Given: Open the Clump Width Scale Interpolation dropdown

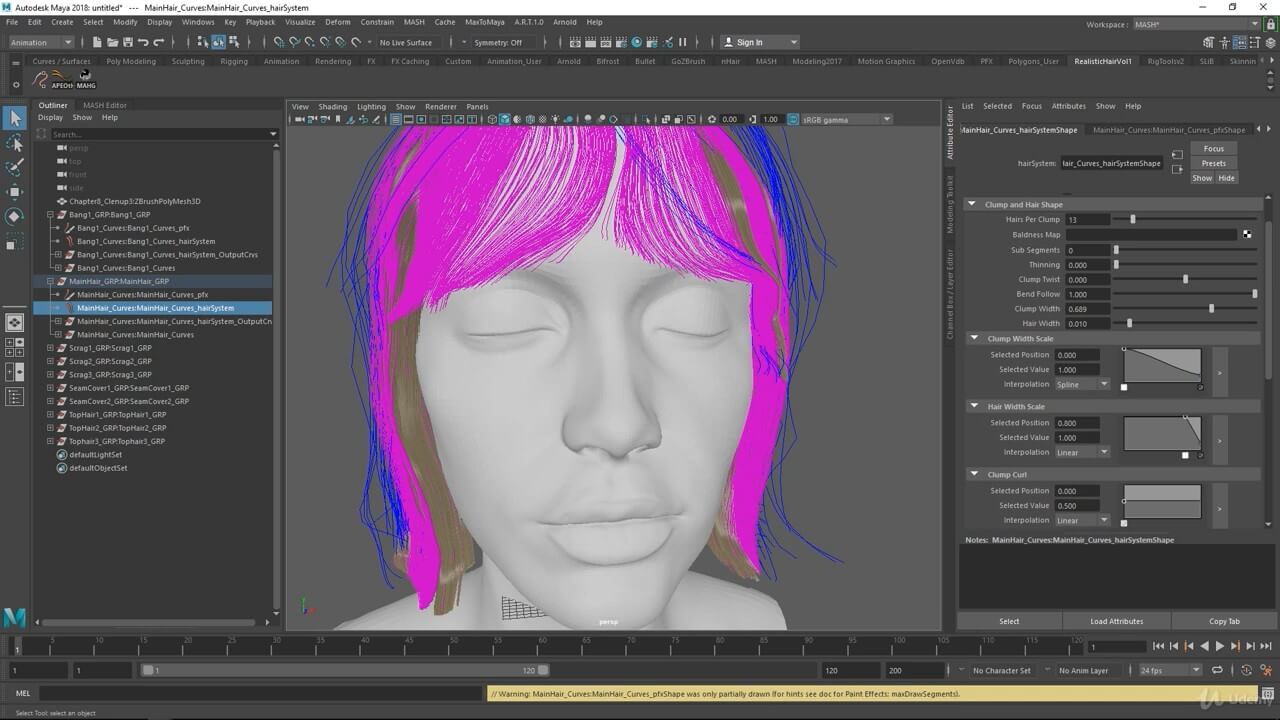Looking at the screenshot, I should pos(1083,384).
